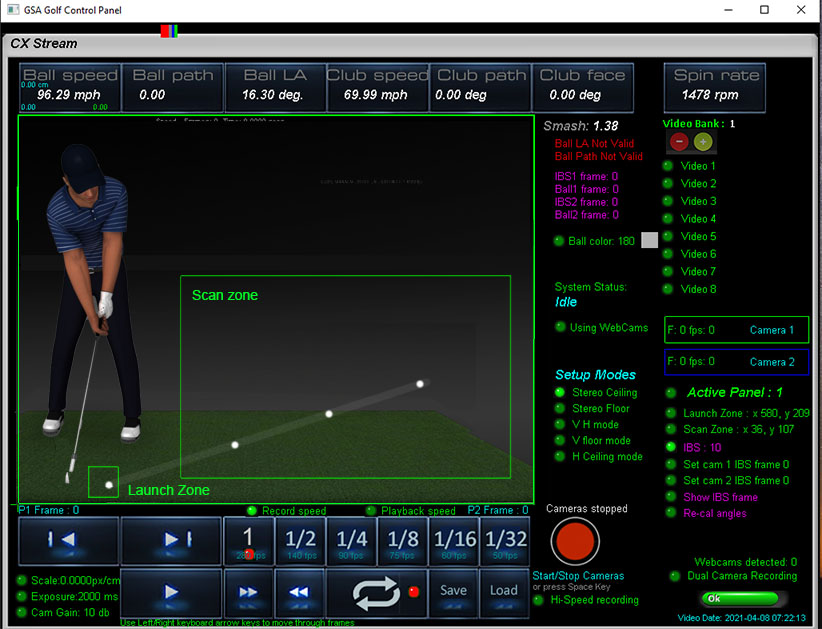Select 1/2 speed at 140 fps

[x=300, y=541]
